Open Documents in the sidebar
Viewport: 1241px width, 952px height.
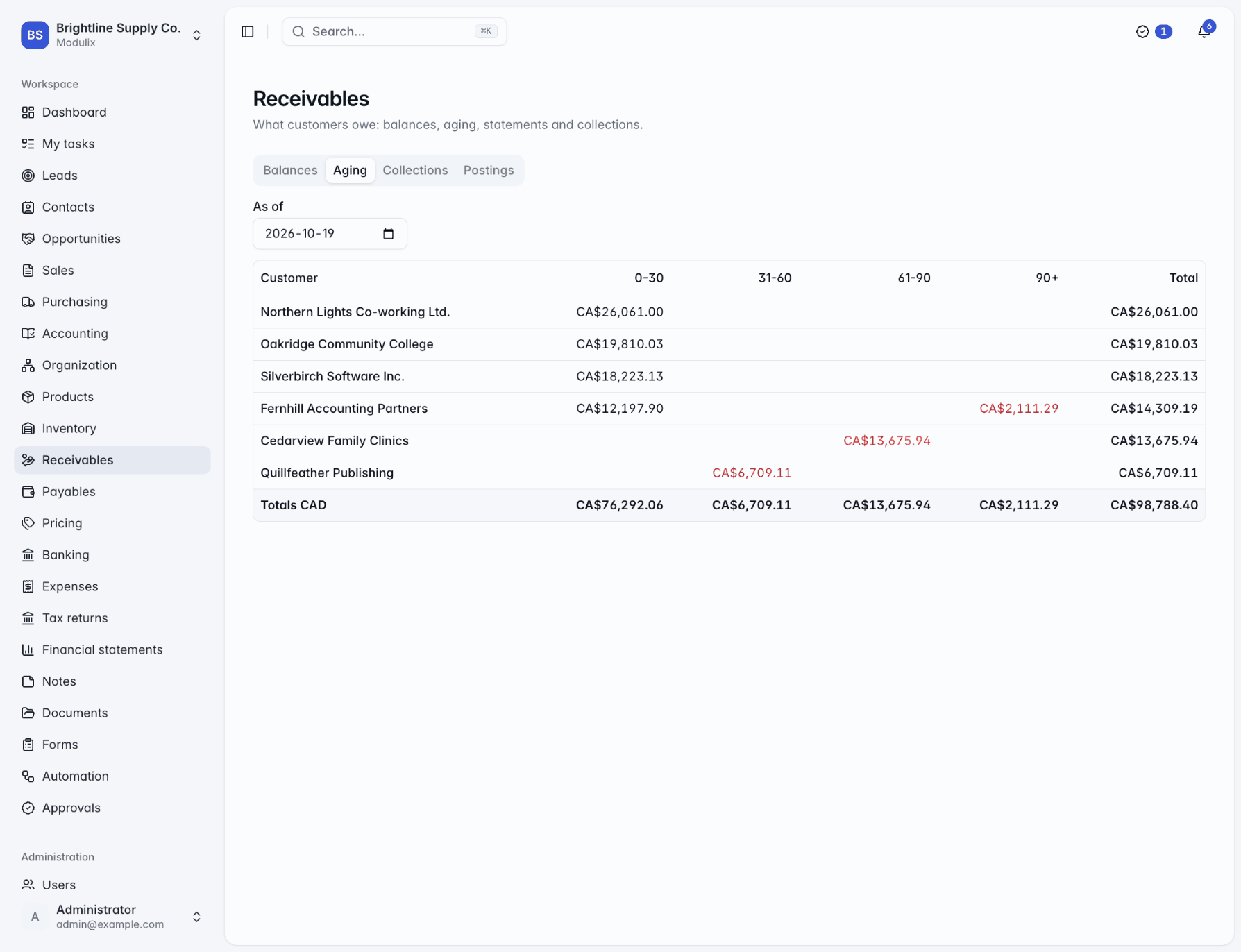pos(112,713)
